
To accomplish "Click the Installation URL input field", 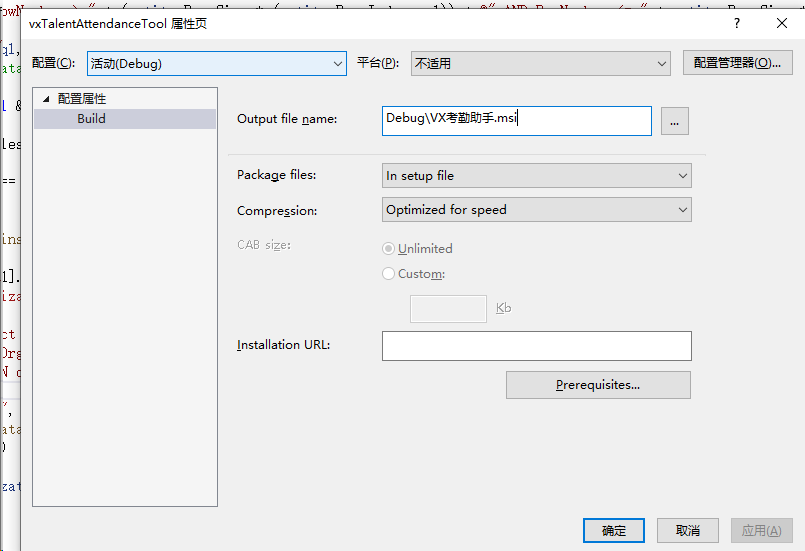I will [x=536, y=346].
